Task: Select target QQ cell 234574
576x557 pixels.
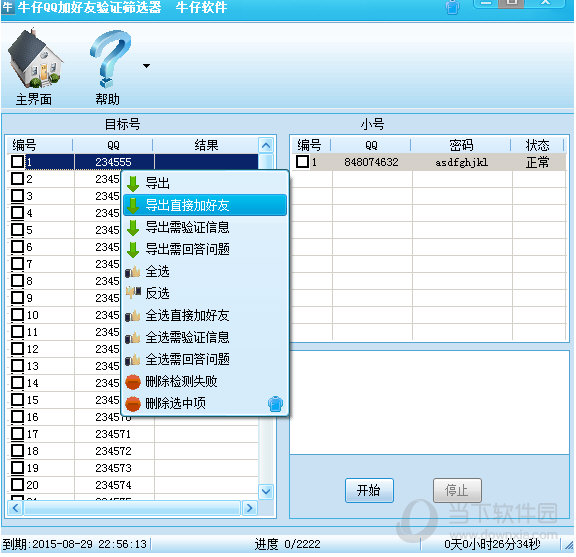Action: coord(114,485)
